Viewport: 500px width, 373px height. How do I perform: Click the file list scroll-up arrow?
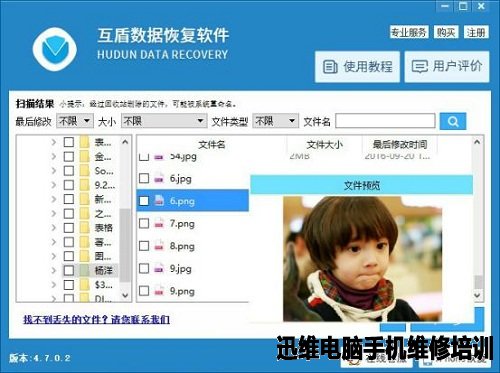coord(477,142)
